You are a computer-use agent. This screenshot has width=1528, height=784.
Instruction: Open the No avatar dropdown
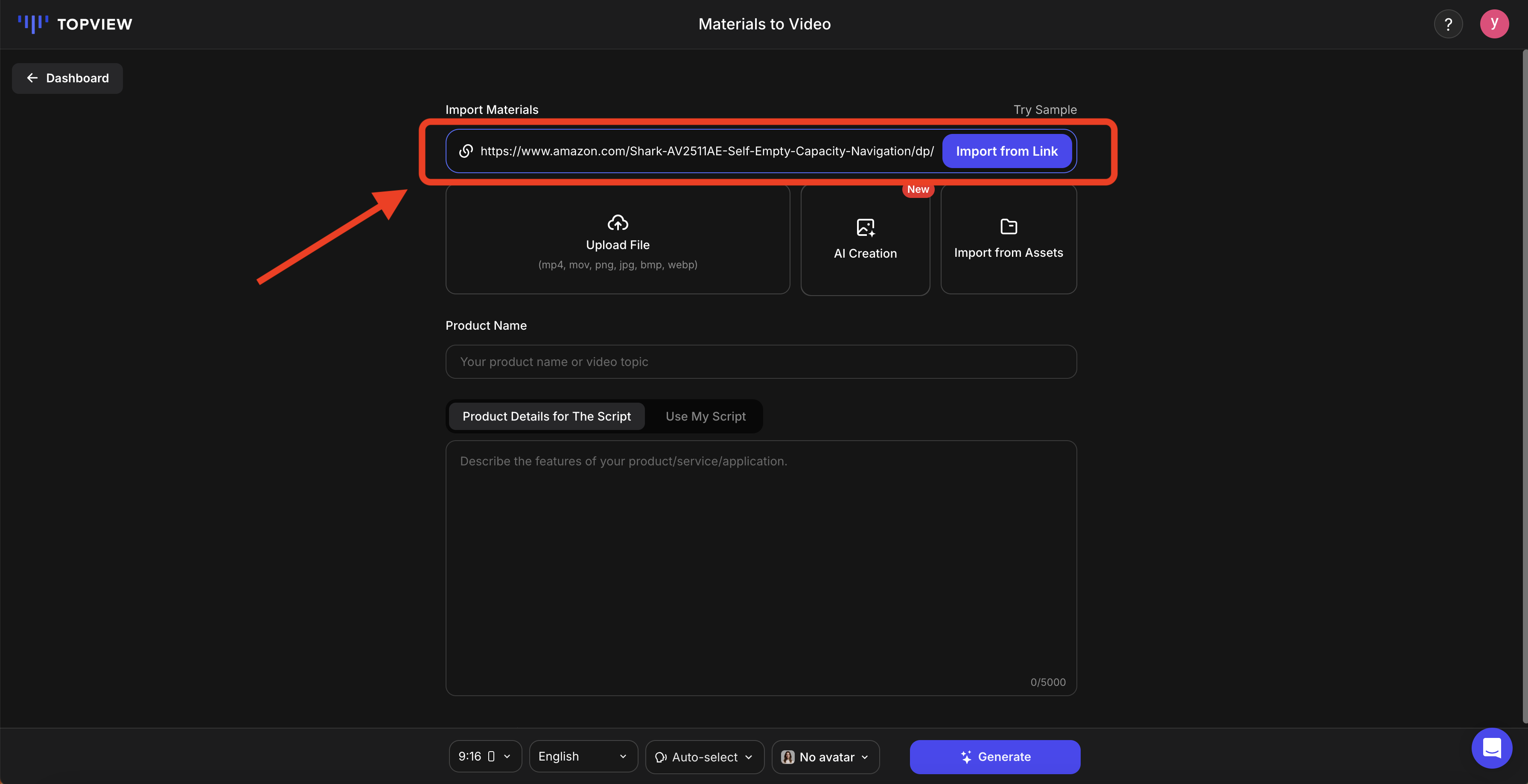click(x=825, y=757)
